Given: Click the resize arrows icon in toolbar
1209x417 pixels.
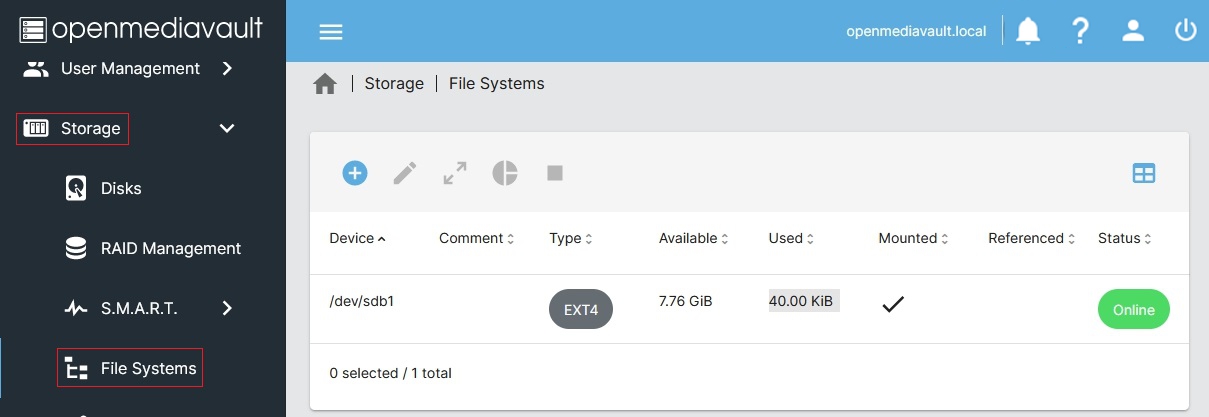Looking at the screenshot, I should 455,173.
